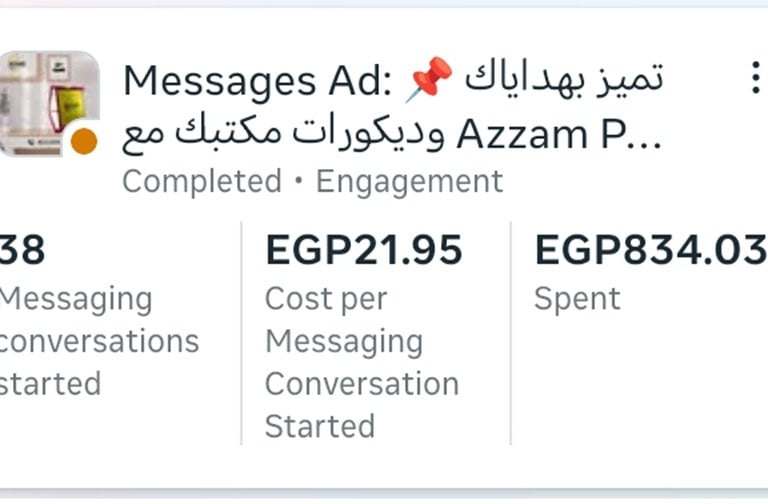Click the "Engagement" objective label
This screenshot has height=504, width=768.
[x=409, y=181]
